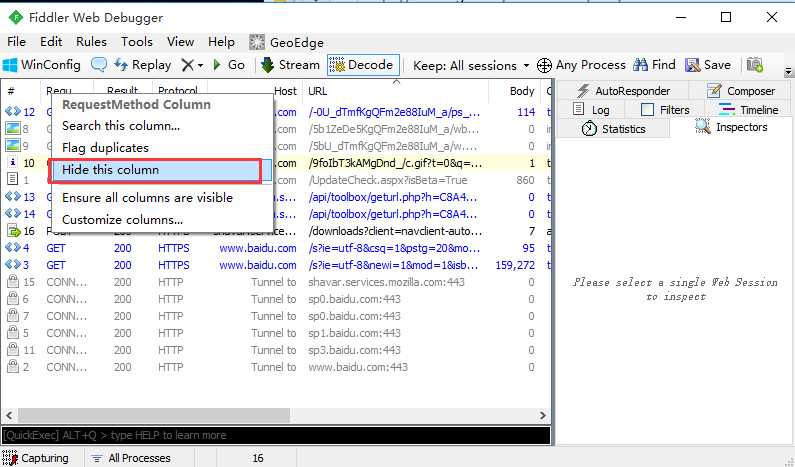795x467 pixels.
Task: Open the Rules menu
Action: tap(91, 42)
